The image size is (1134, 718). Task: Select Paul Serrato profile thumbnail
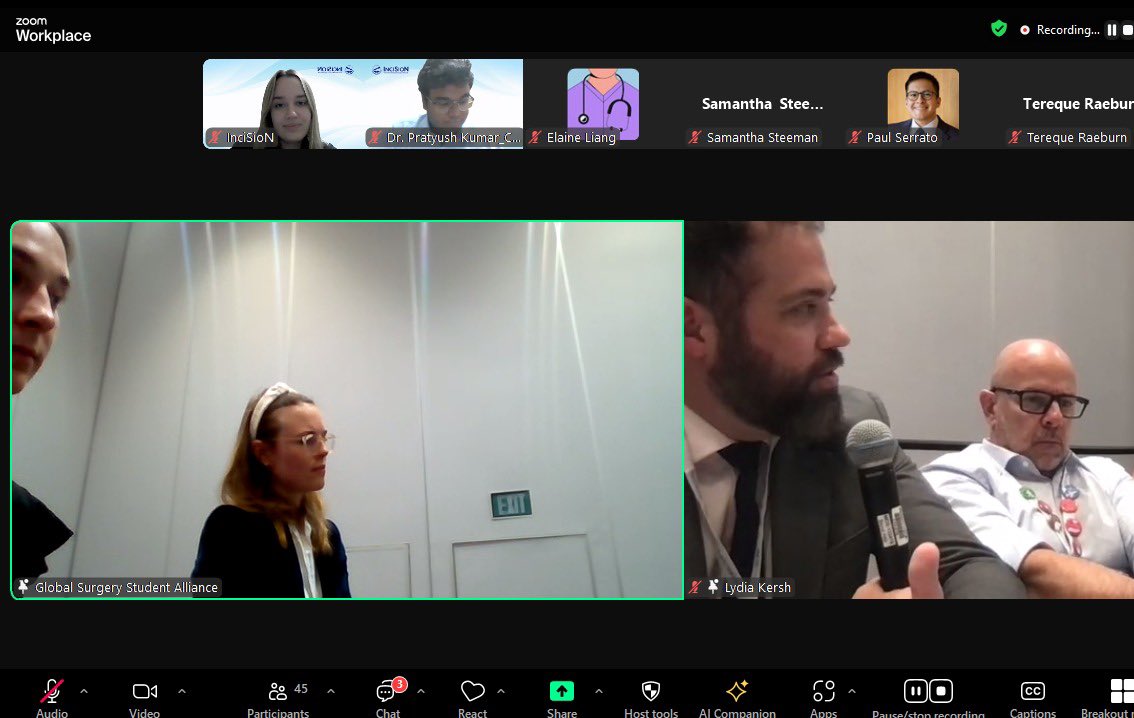coord(923,104)
